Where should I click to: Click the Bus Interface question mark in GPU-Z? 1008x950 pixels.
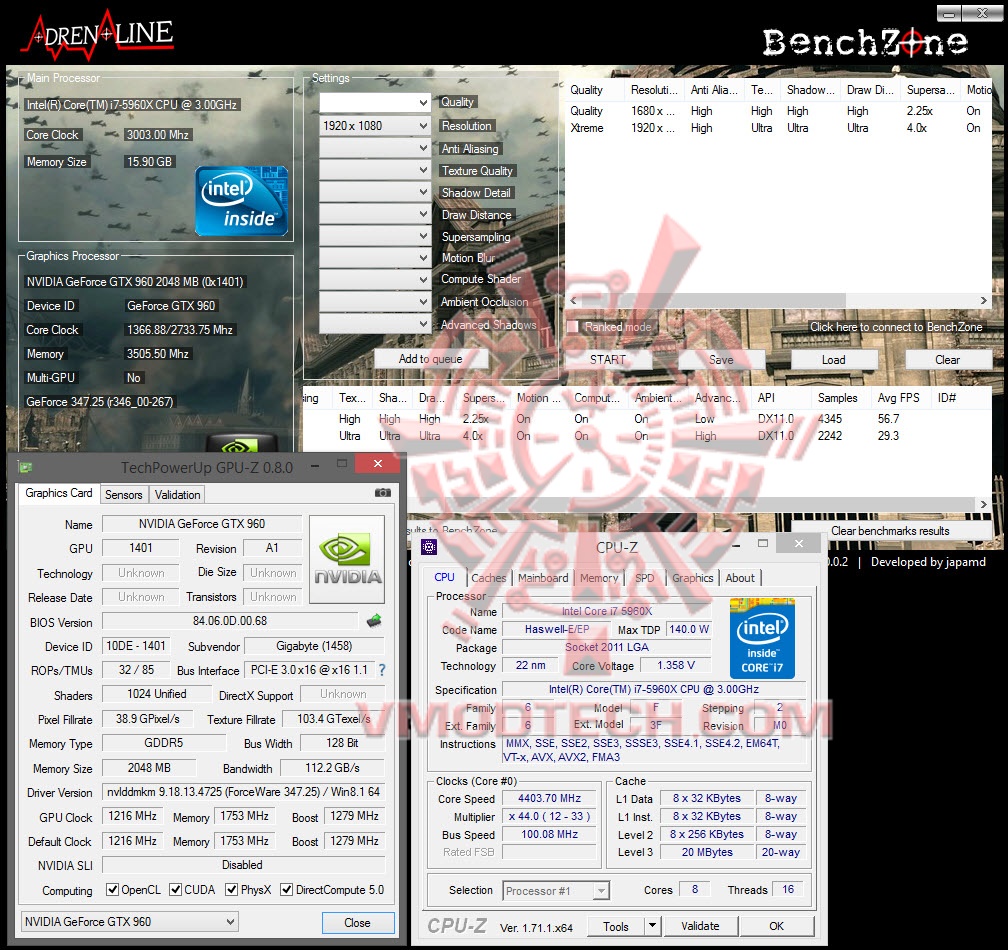tap(382, 670)
